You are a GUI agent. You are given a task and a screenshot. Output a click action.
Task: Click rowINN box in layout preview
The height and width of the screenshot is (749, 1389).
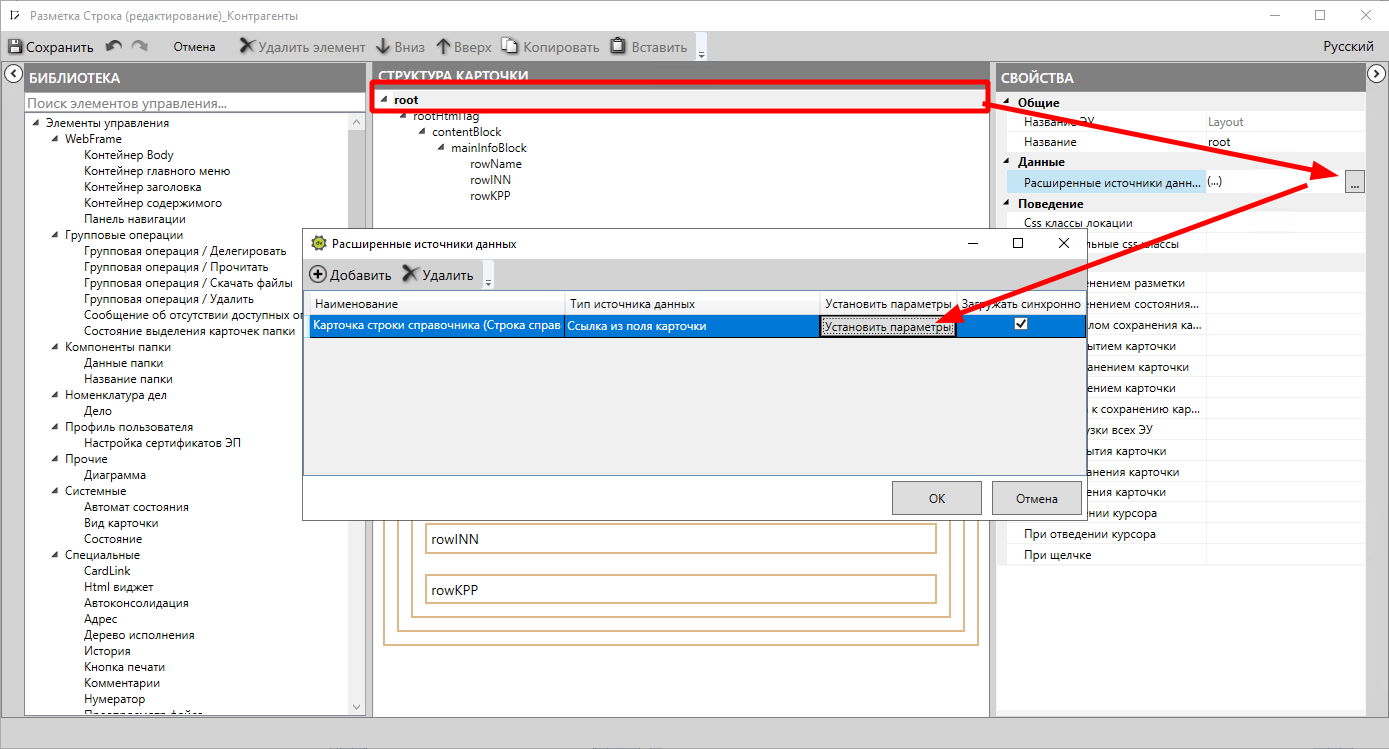(680, 539)
